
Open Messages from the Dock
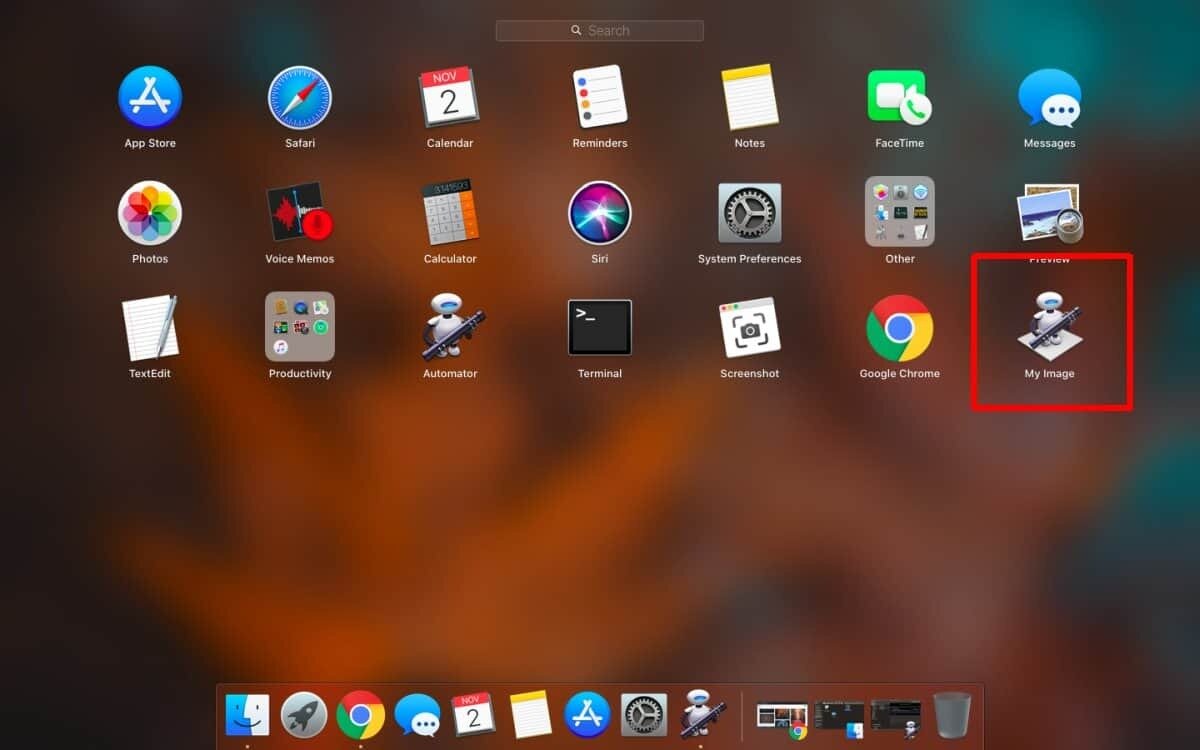(417, 715)
